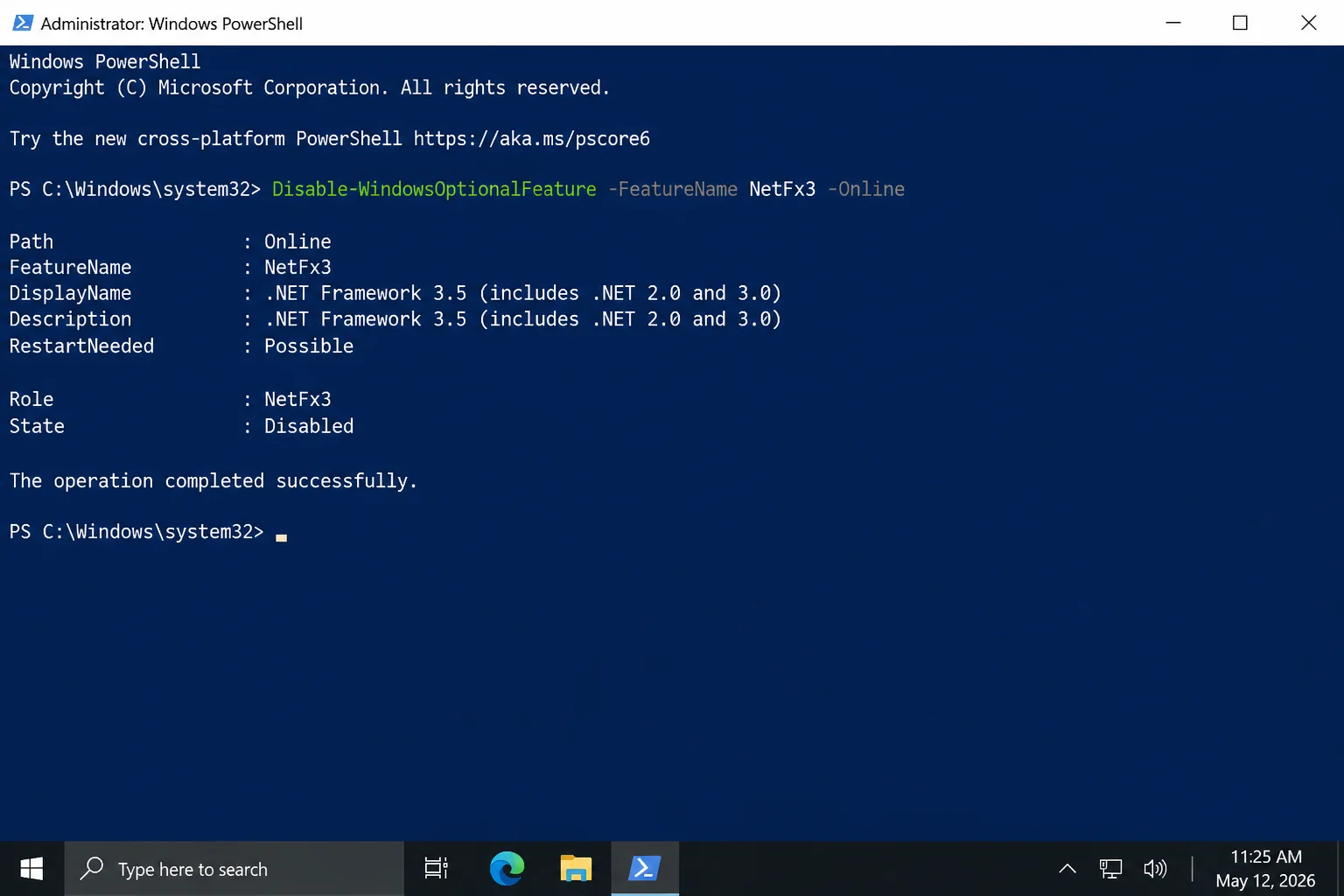Click the Copyright (C) Microsoft Corporation line

(x=310, y=87)
